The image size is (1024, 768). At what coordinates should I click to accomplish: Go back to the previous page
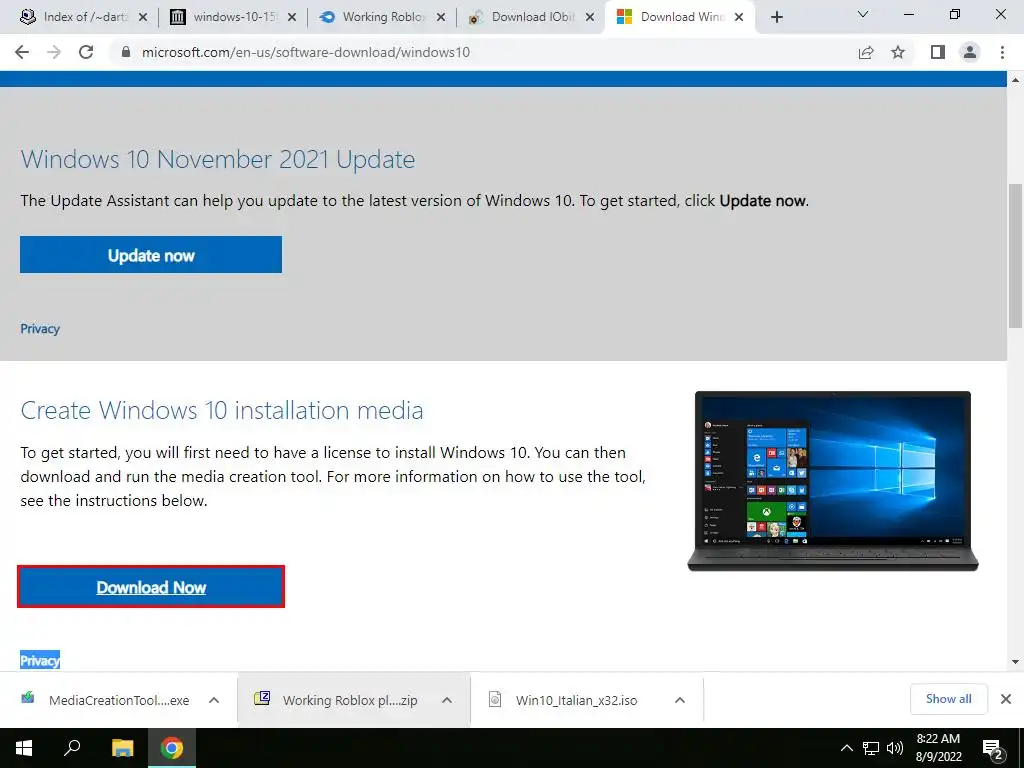coord(22,52)
